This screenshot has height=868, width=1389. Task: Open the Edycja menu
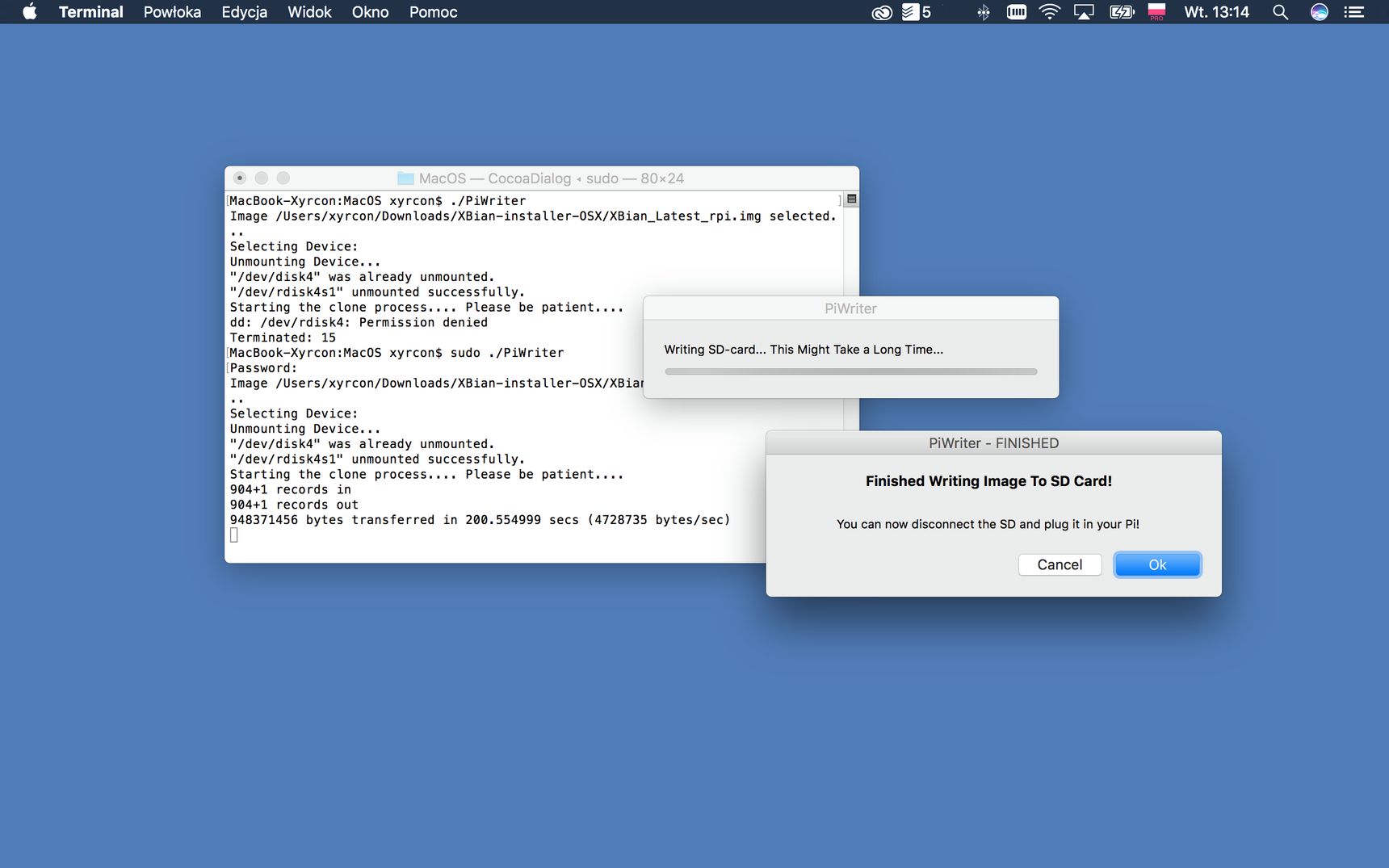[245, 12]
